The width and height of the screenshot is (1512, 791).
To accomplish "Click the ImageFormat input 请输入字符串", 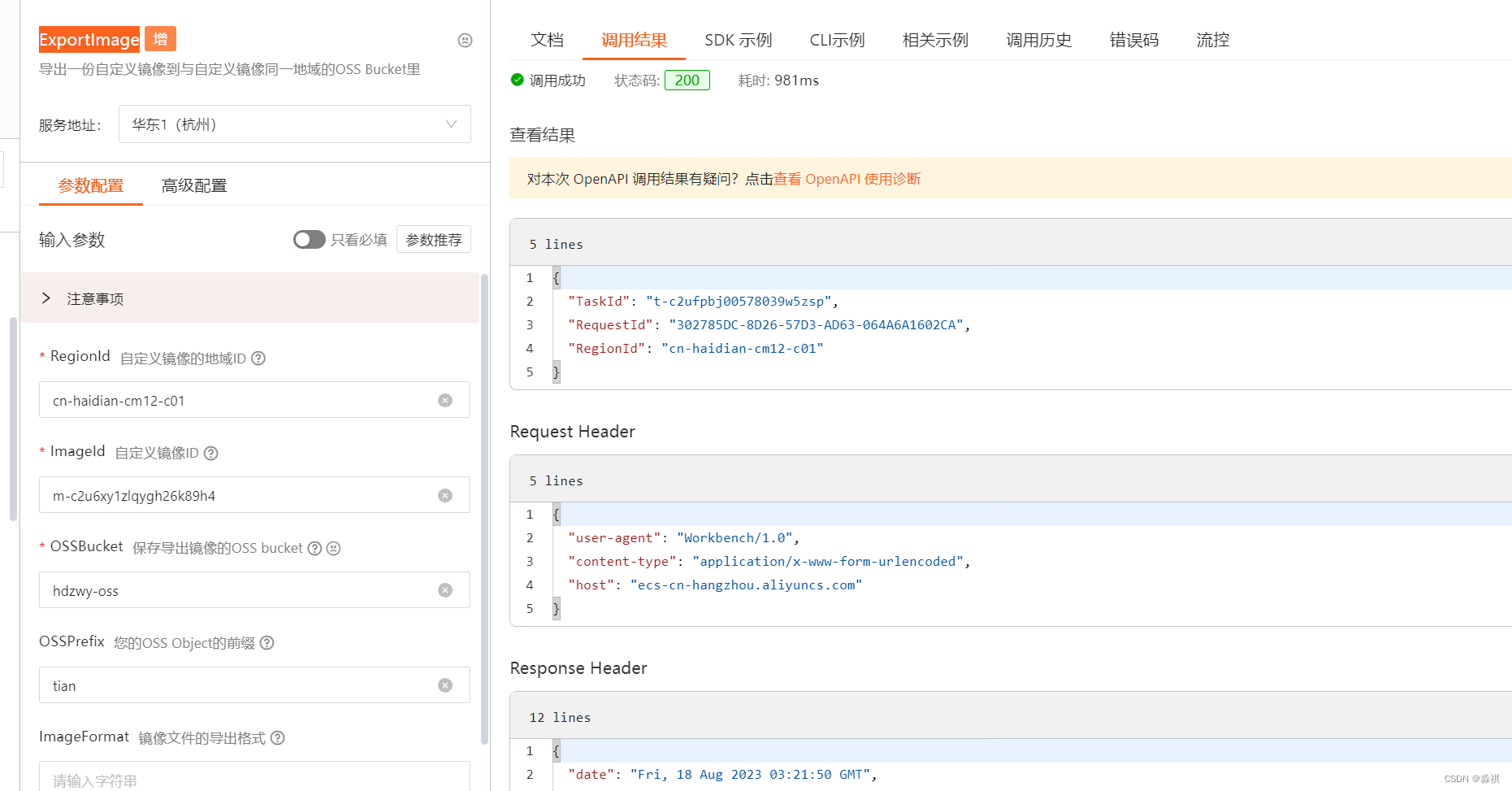I will (x=254, y=776).
